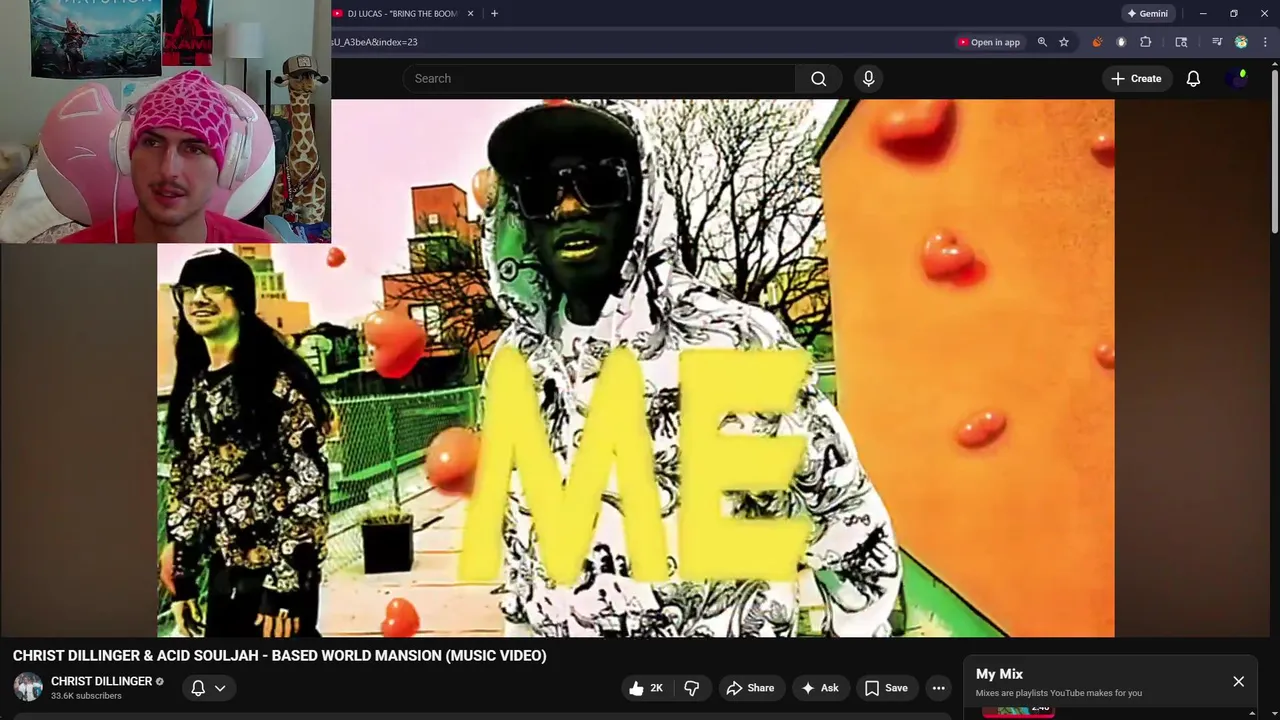Expand subscription notification options chevron
The image size is (1280, 720).
pos(220,688)
